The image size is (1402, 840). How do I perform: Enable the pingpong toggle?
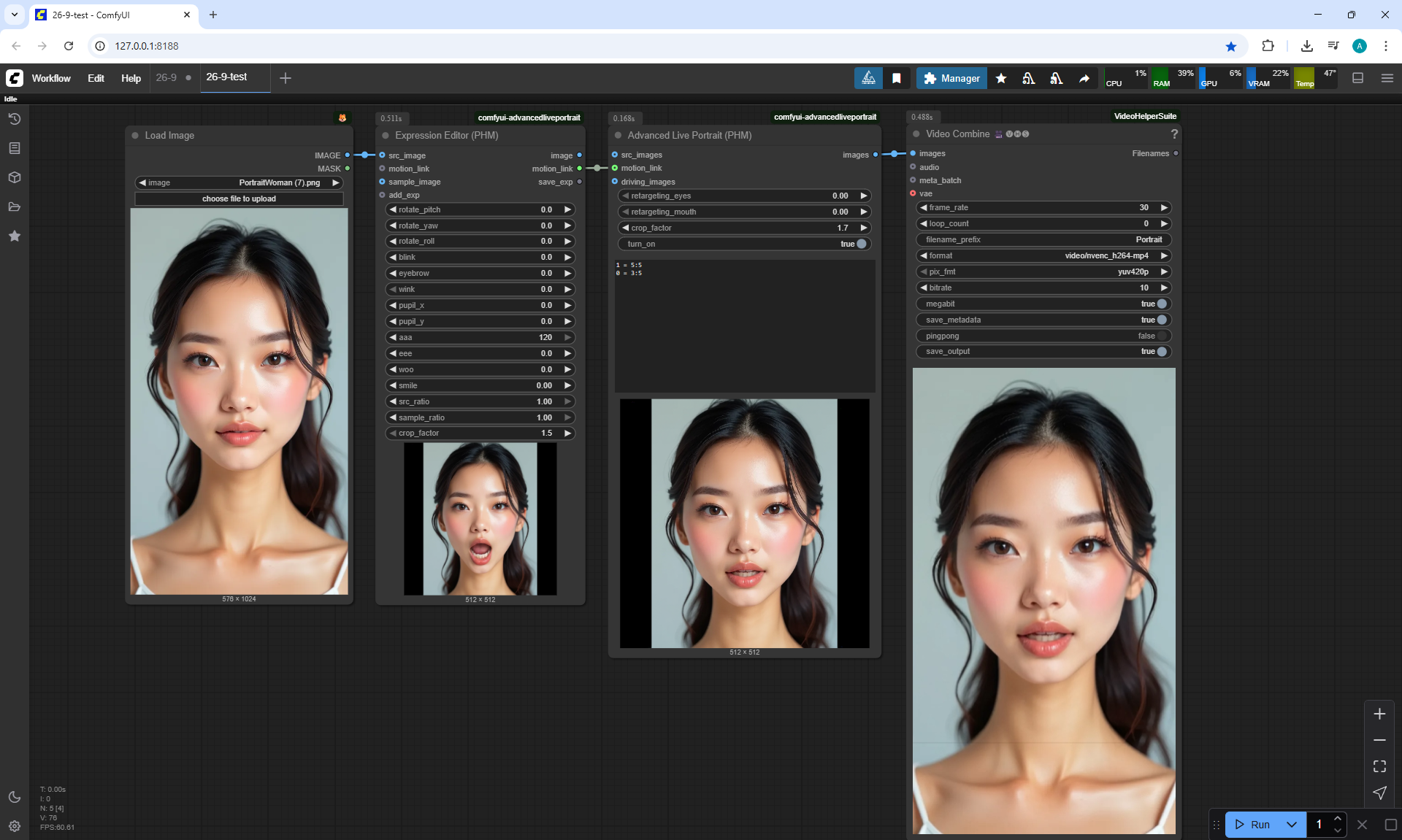[1161, 336]
